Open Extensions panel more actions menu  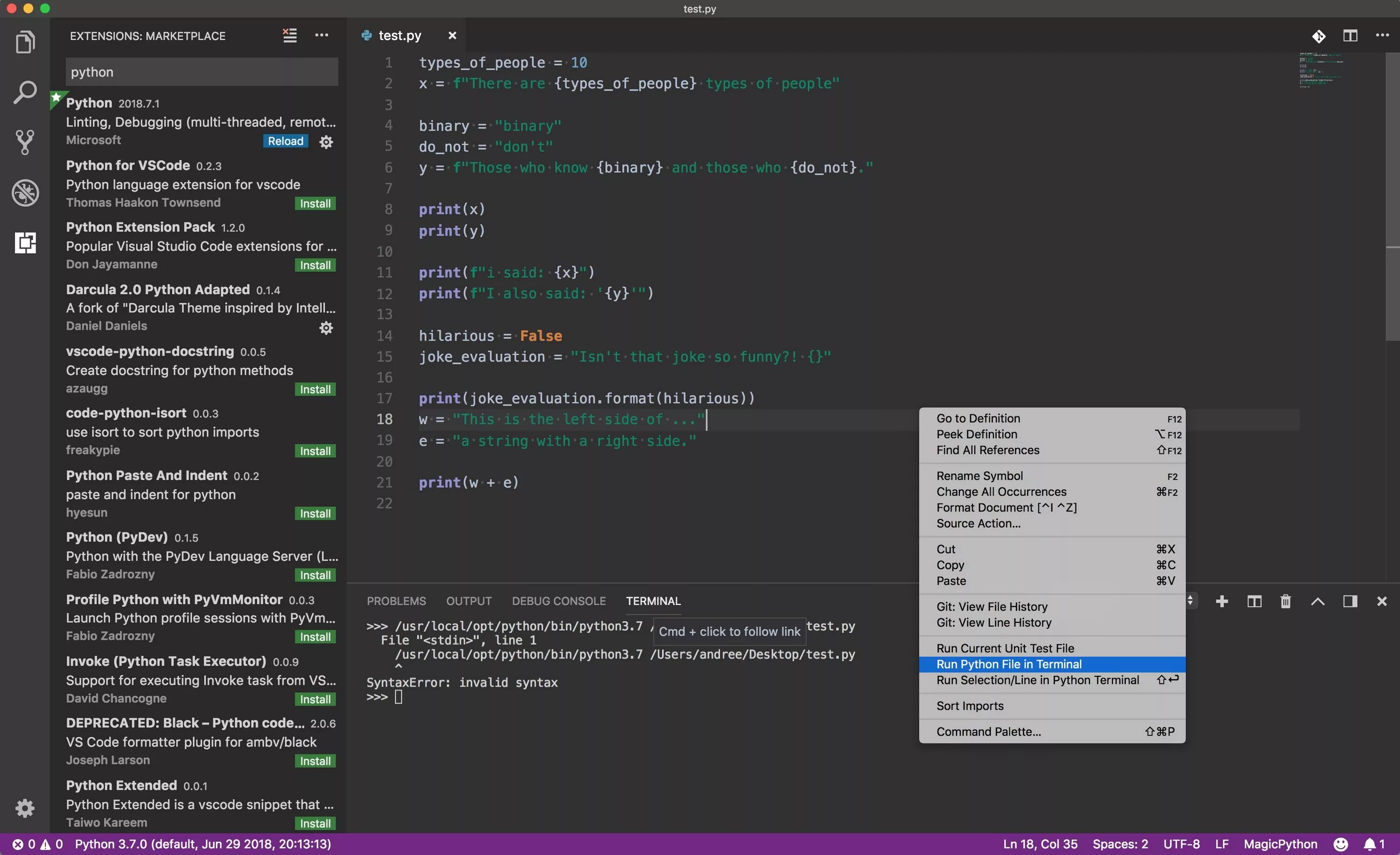coord(322,35)
